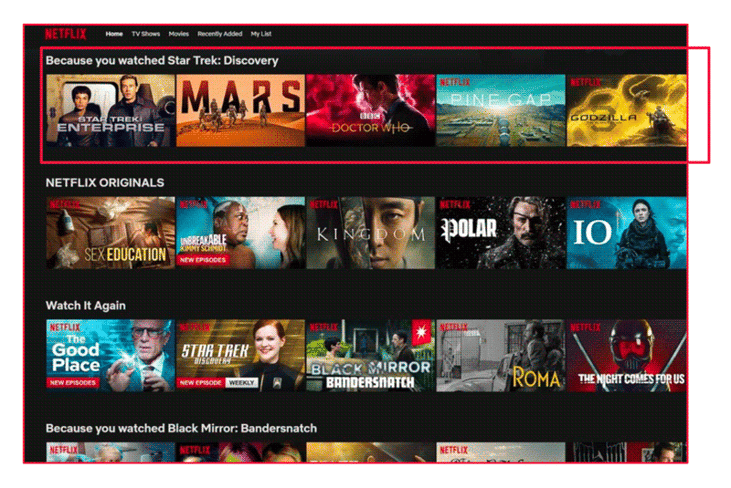
Task: Open Star Trek Enterprise thumbnail
Action: pyautogui.click(x=110, y=110)
